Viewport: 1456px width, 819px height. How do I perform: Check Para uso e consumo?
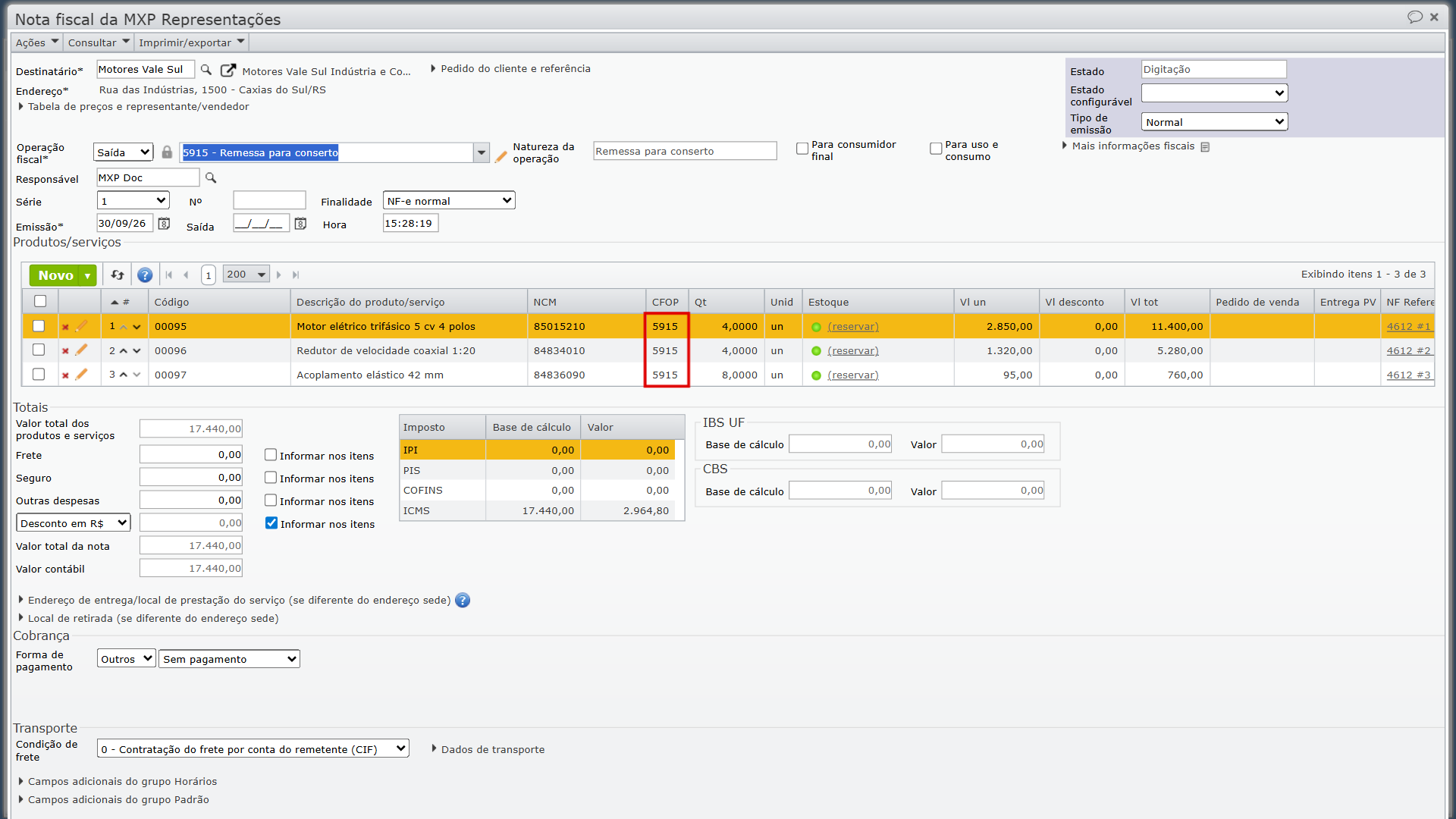point(936,149)
